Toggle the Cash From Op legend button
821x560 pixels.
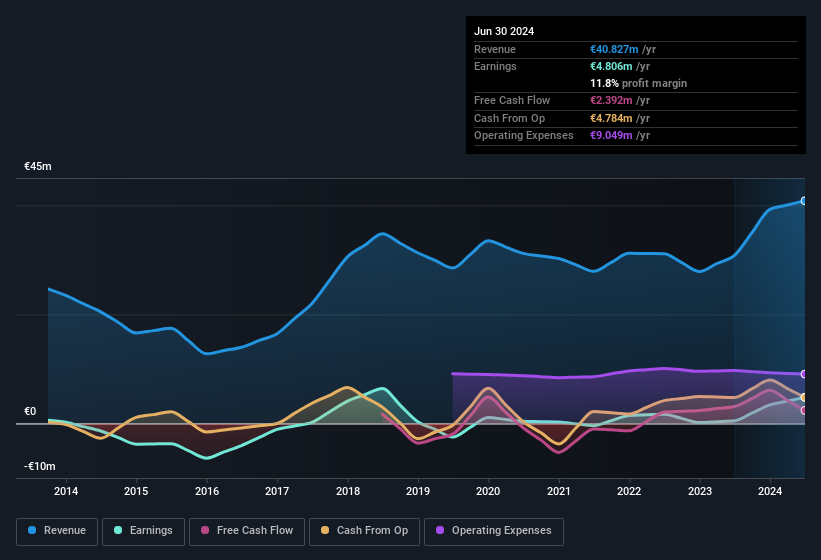pos(364,531)
